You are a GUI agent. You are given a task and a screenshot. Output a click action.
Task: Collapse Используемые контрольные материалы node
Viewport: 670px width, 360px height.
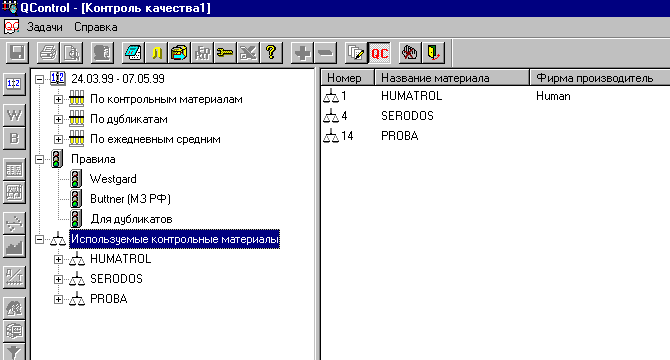click(x=39, y=239)
